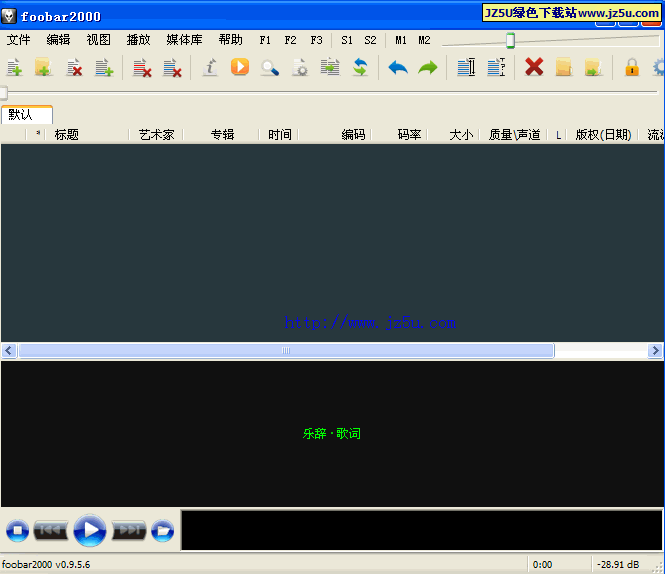
Task: Click the playlist horizontal scrollbar right arrow
Action: coord(656,351)
